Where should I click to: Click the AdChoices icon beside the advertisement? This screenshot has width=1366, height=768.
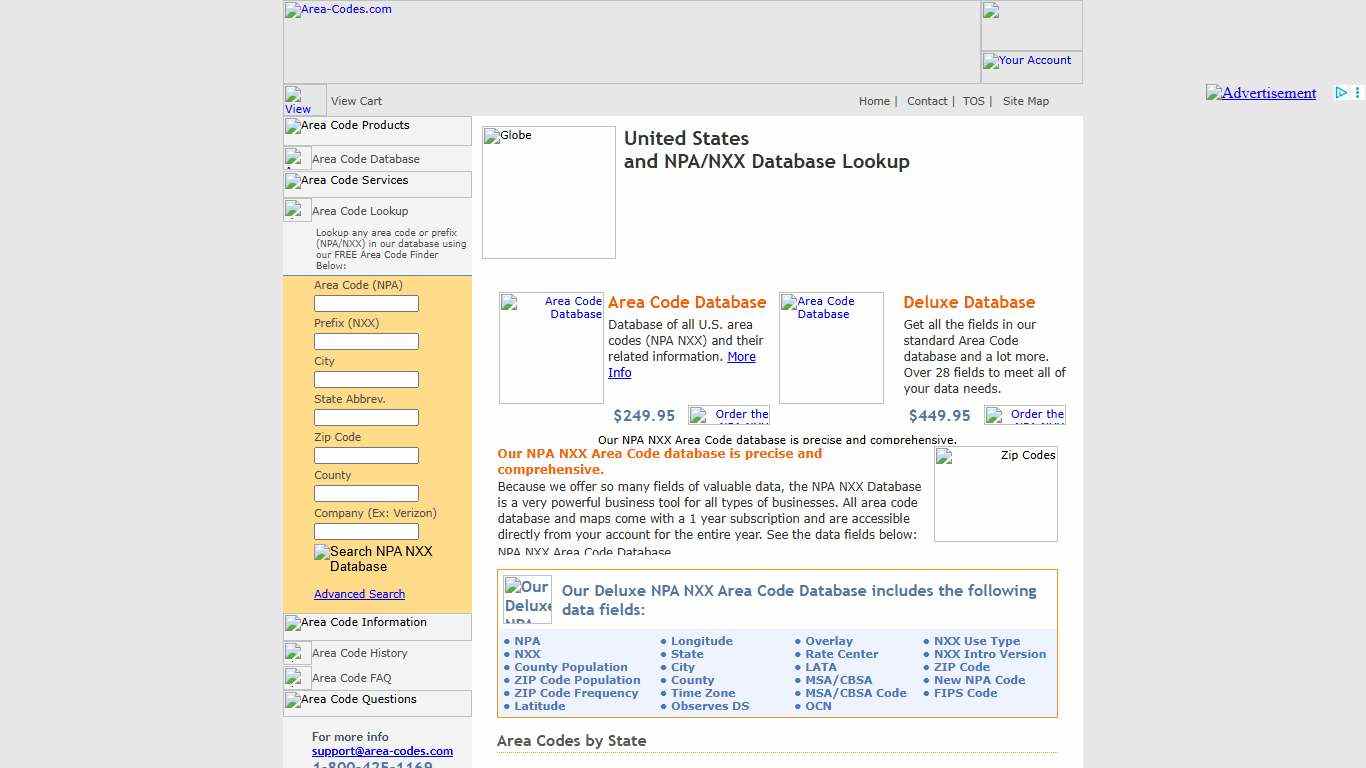[x=1341, y=92]
